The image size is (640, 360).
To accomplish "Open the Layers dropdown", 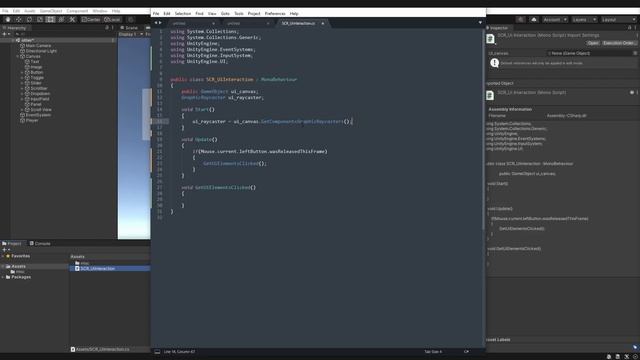I will click(x=584, y=19).
